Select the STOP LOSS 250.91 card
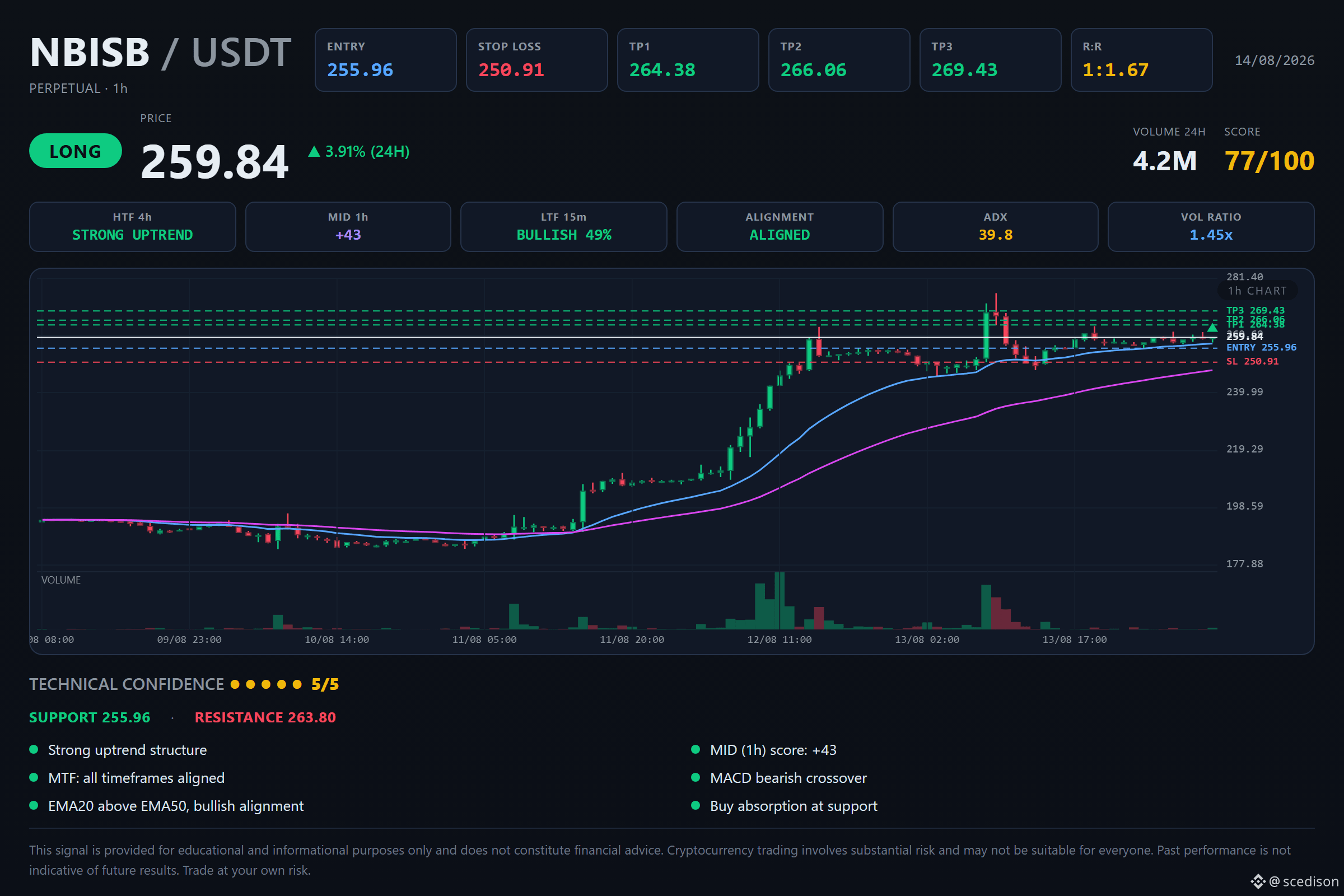Viewport: 1344px width, 896px height. pos(536,60)
